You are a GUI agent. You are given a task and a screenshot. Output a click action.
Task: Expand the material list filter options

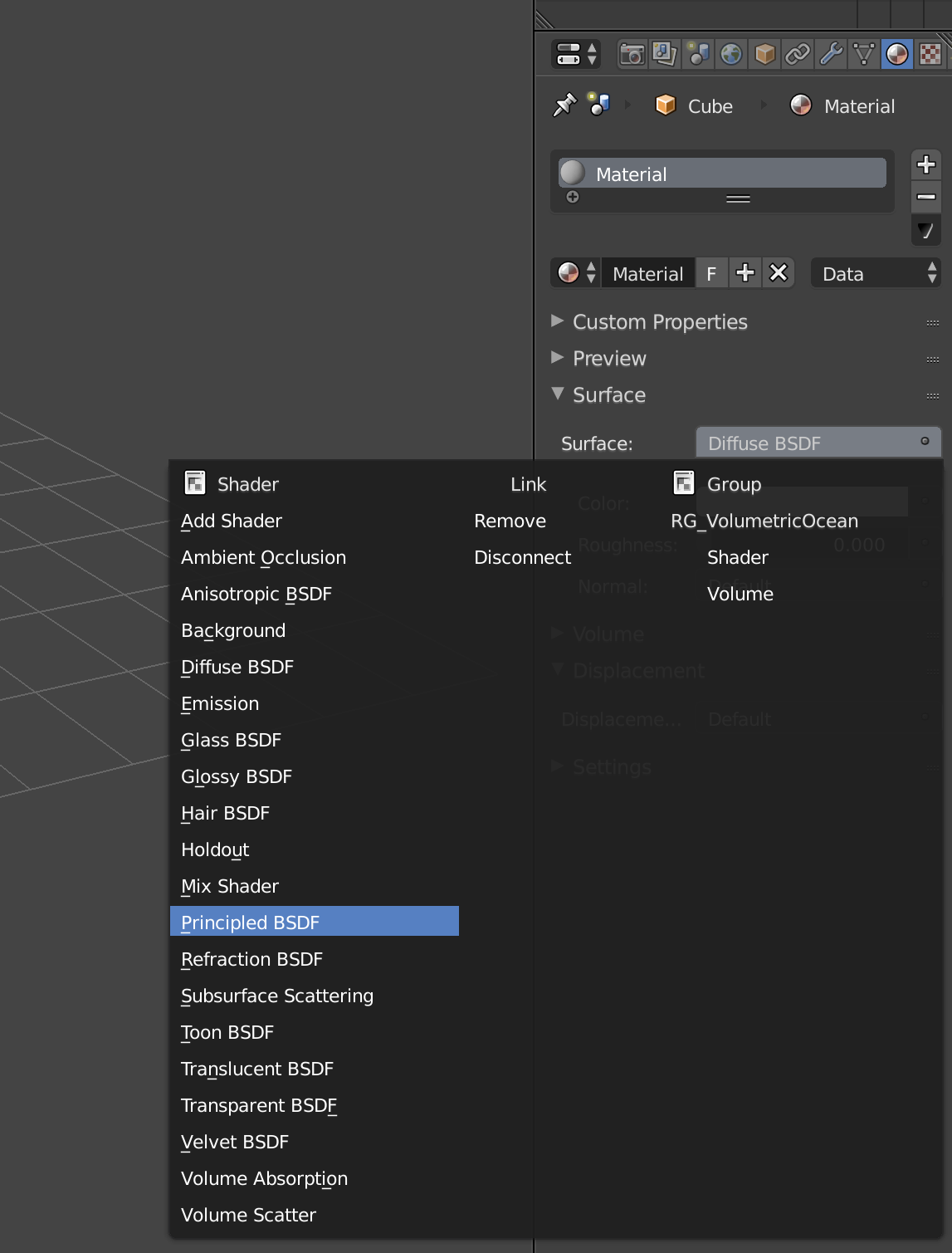(x=573, y=198)
